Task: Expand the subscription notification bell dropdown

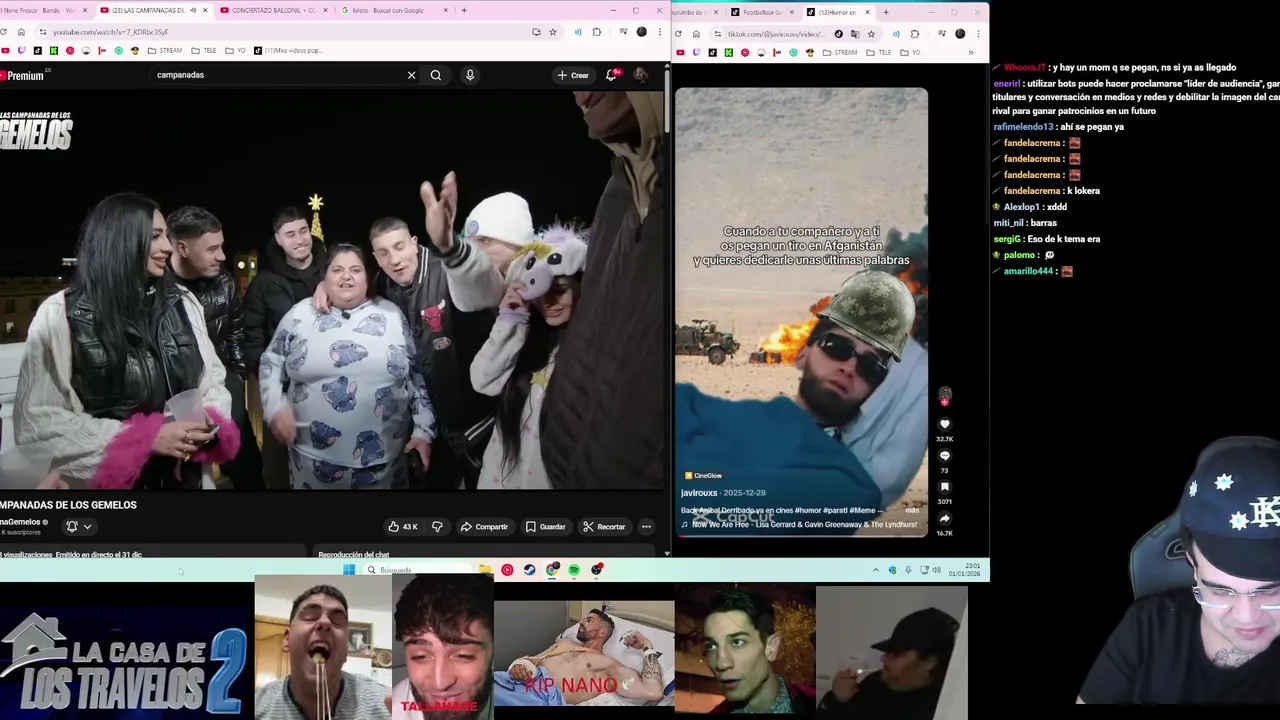Action: [x=78, y=527]
